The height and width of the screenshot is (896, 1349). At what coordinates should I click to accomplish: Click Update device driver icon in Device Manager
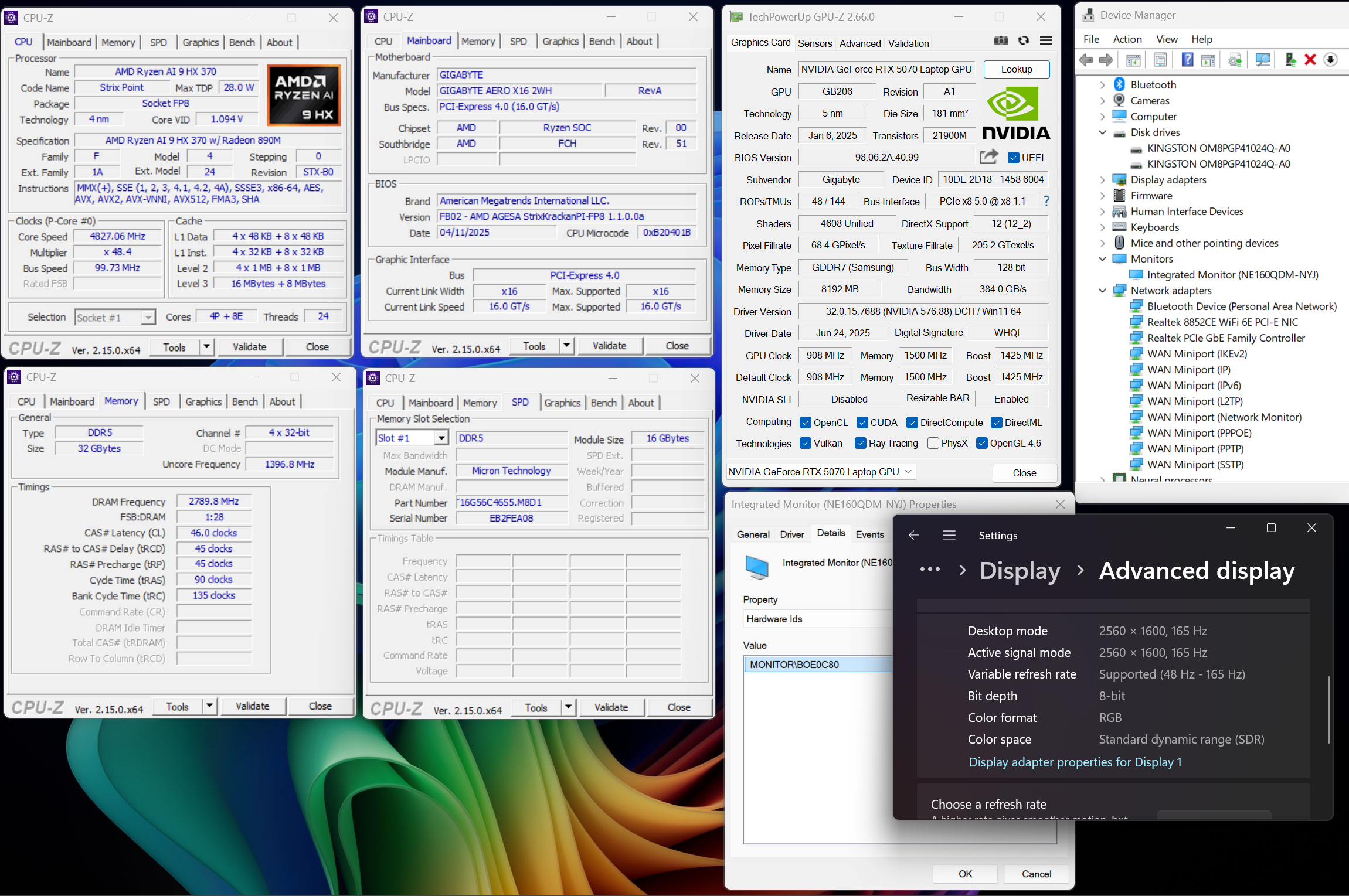[x=1290, y=60]
